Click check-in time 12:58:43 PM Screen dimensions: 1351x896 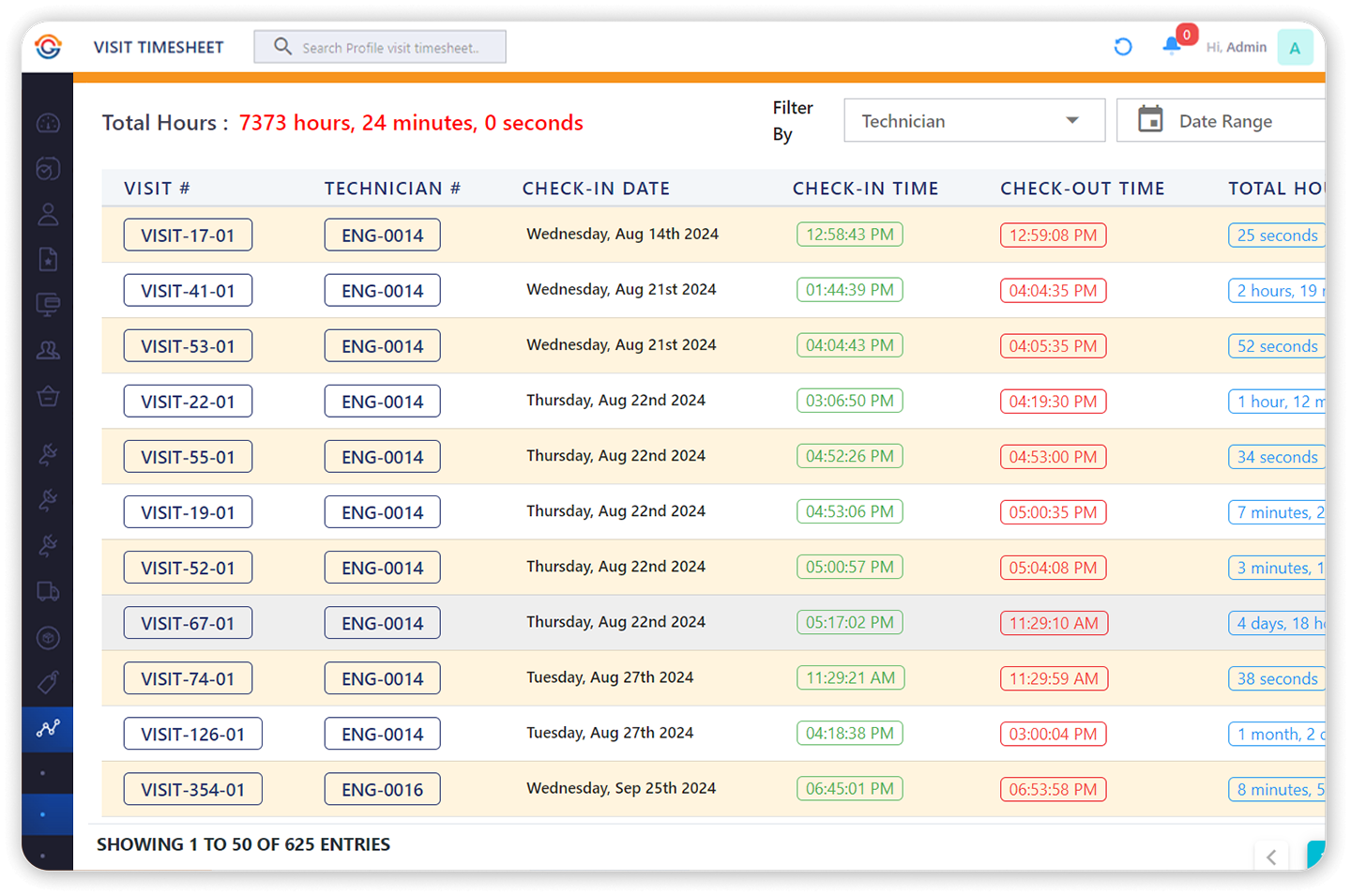[849, 234]
